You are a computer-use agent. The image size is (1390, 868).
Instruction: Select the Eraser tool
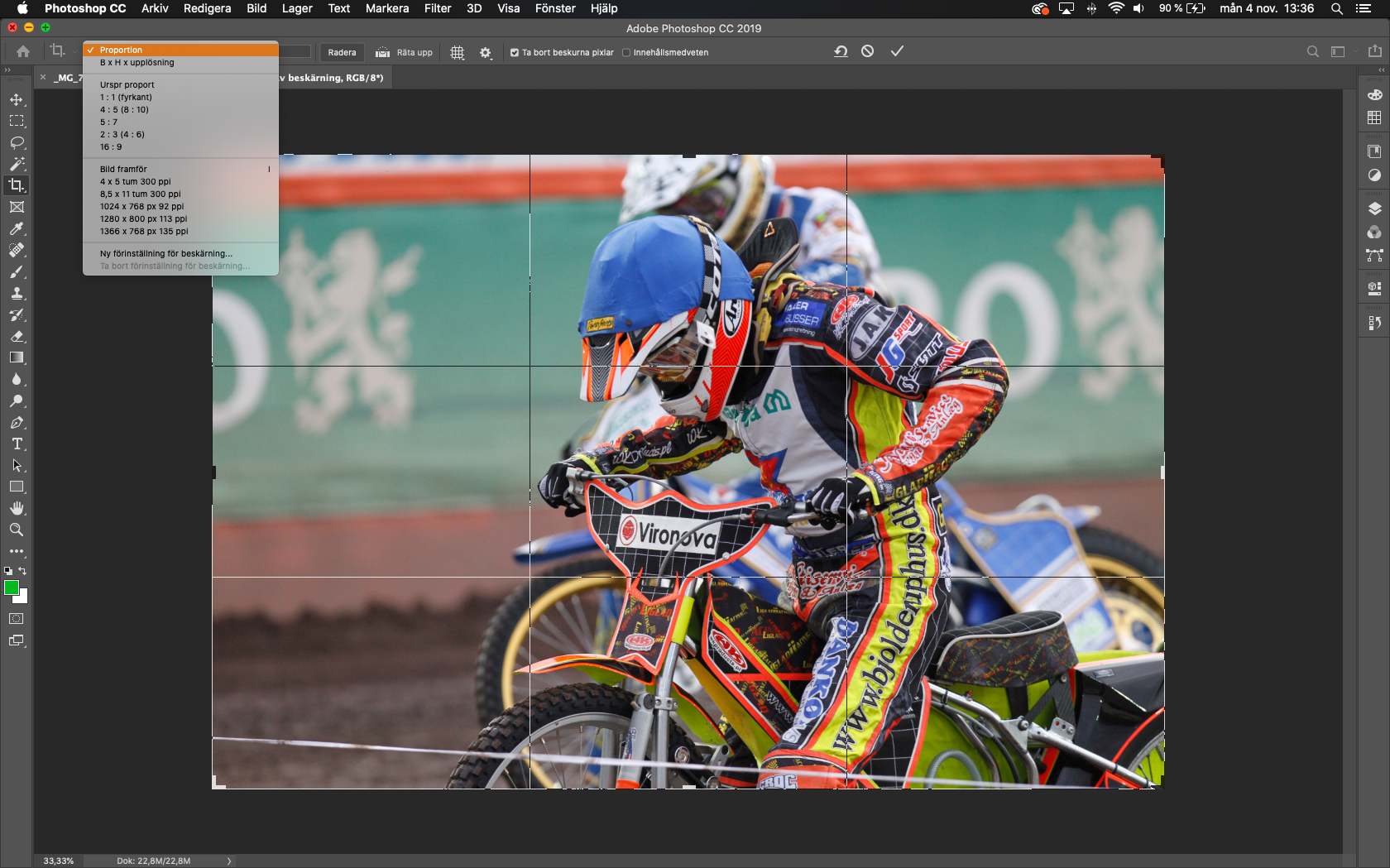click(17, 336)
